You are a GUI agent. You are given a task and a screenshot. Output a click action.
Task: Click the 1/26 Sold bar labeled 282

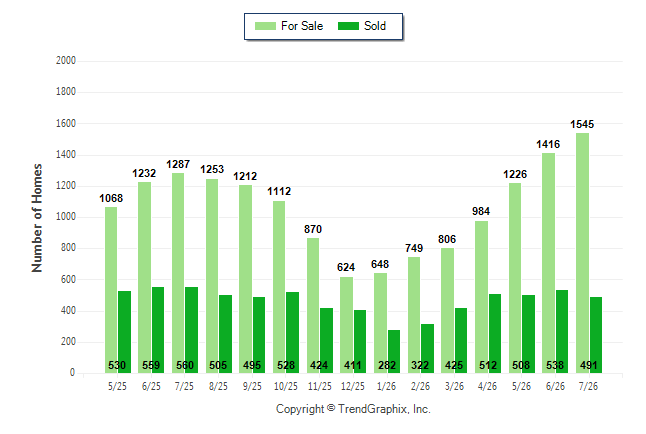[394, 352]
